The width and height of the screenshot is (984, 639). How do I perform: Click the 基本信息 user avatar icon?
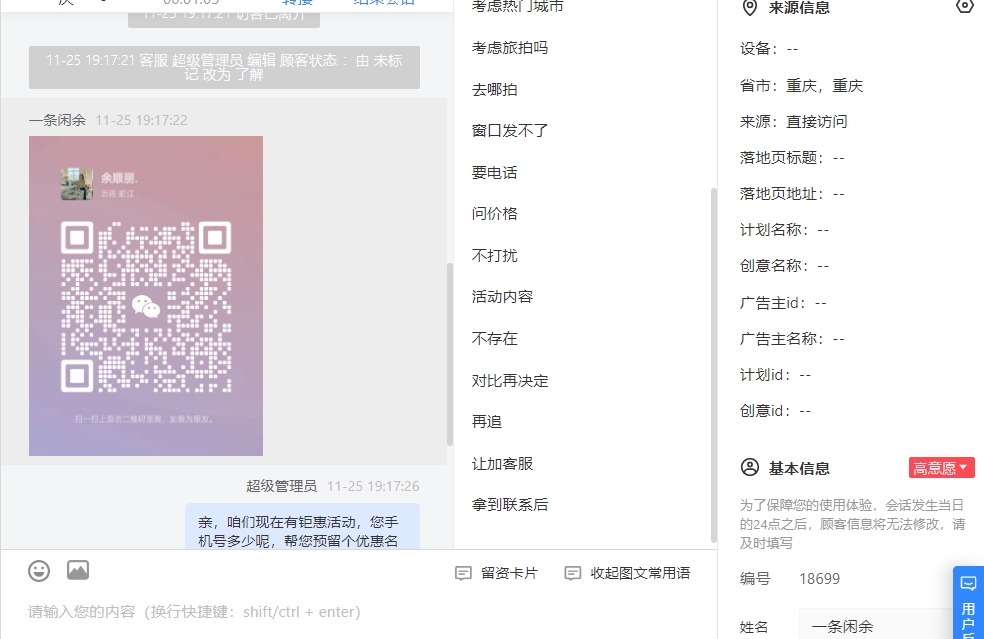tap(750, 468)
